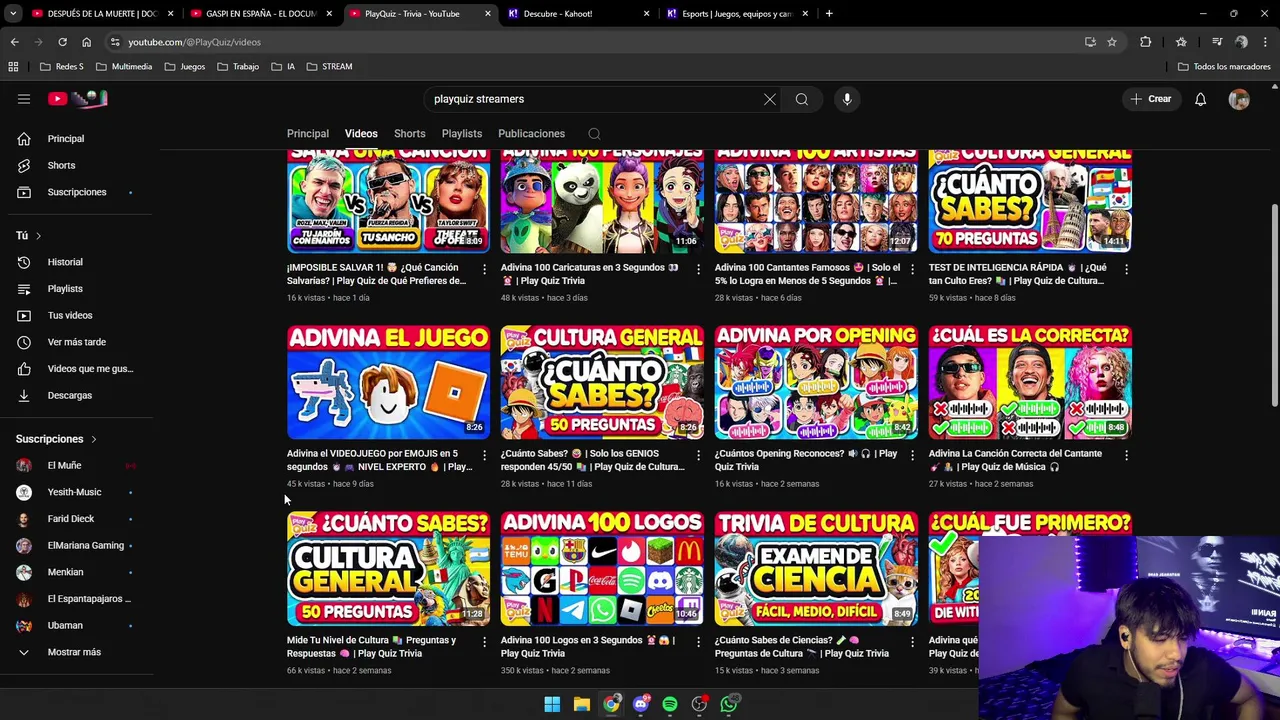Switch to the channel Principal tab
Viewport: 1280px width, 720px height.
[x=308, y=134]
